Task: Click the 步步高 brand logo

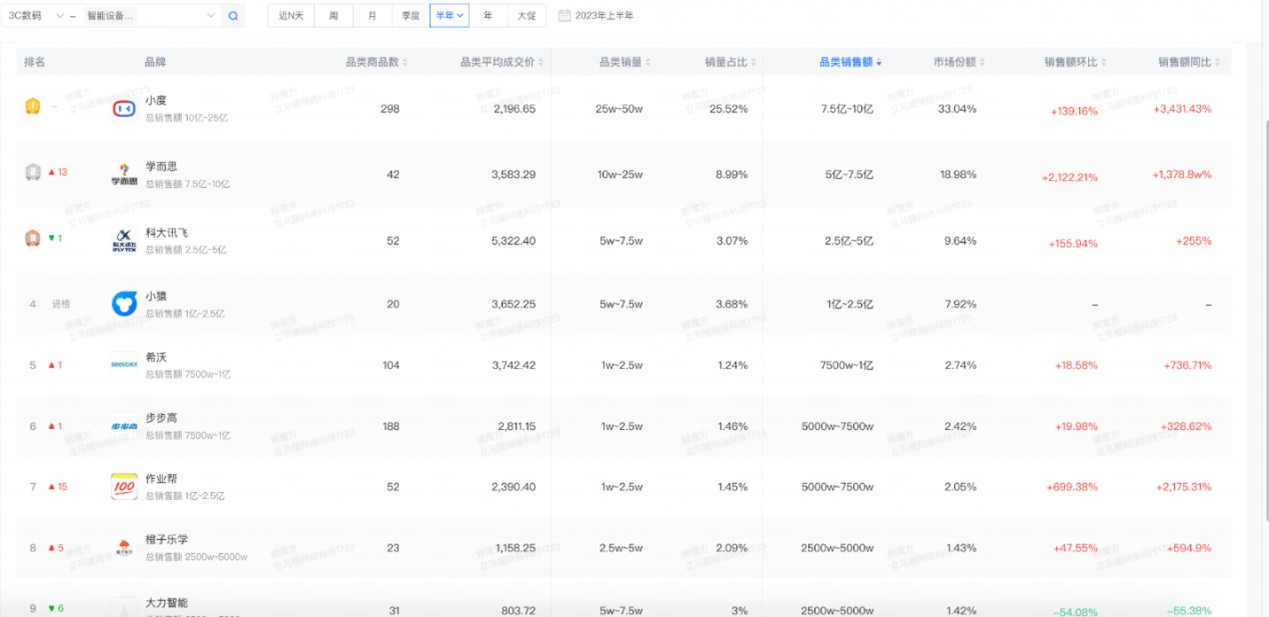Action: tap(124, 426)
